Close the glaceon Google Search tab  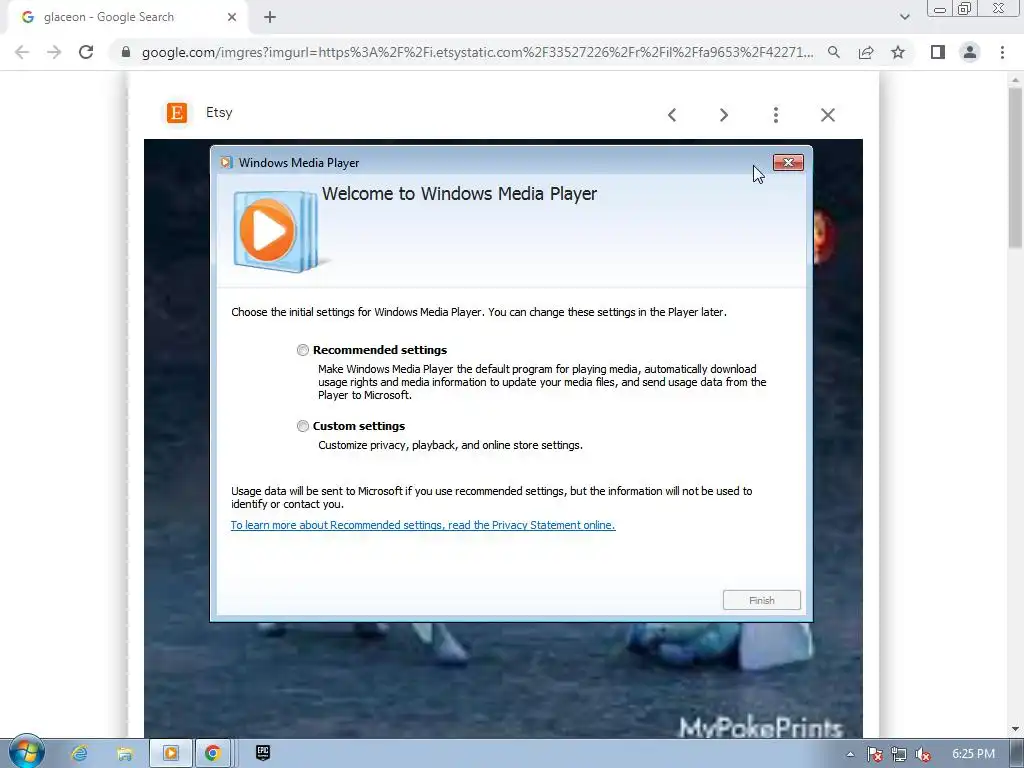pos(232,18)
